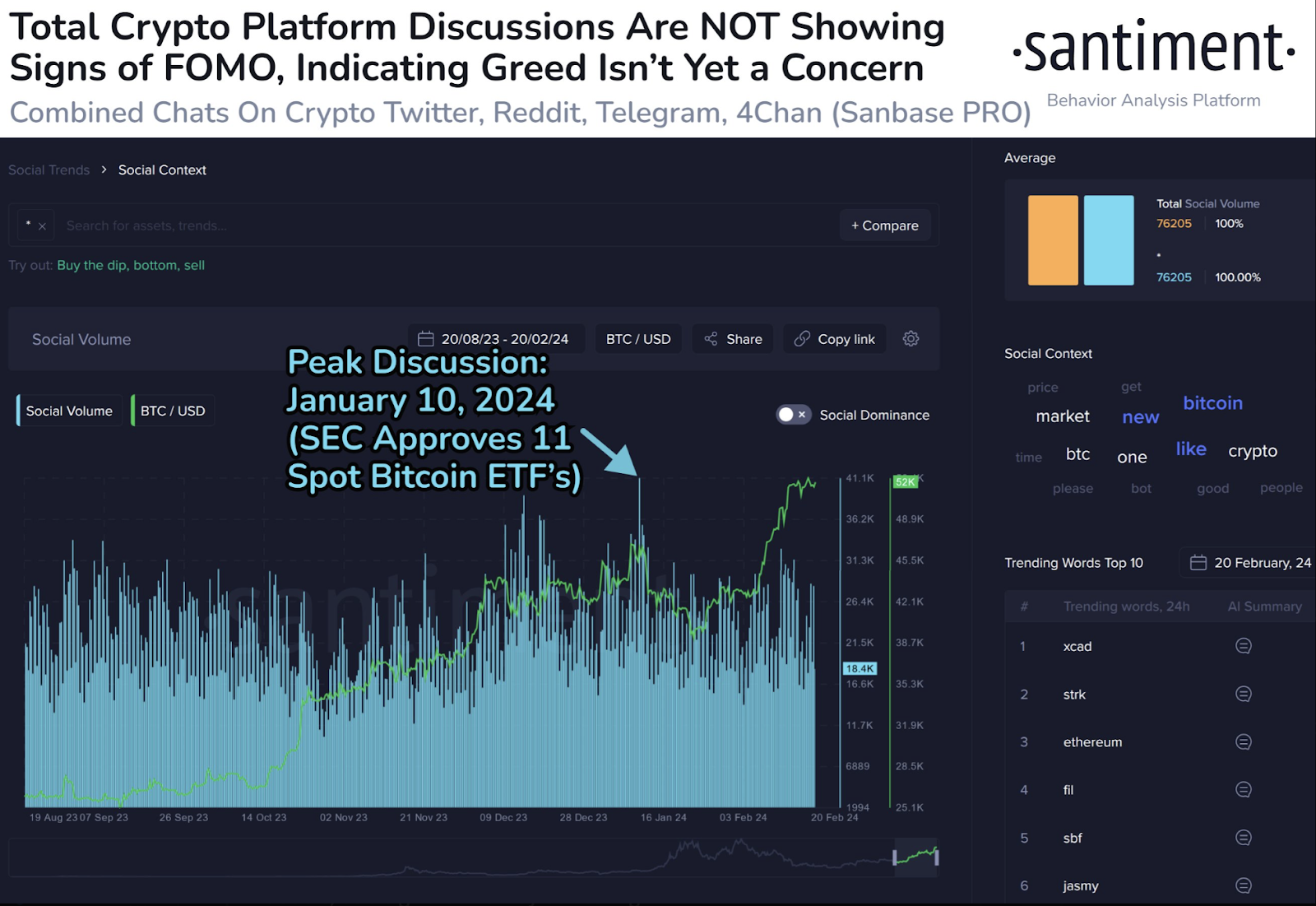Go to Social Trends breadcrumb
Viewport: 1316px width, 906px height.
(x=49, y=170)
